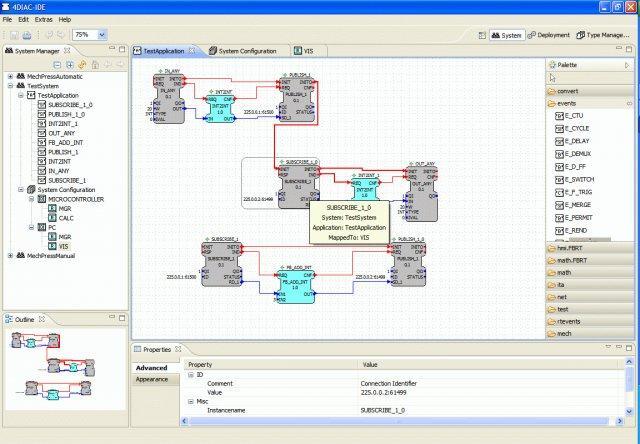This screenshot has height=444, width=640.
Task: Select E_CYCLE block in palette
Action: [572, 129]
